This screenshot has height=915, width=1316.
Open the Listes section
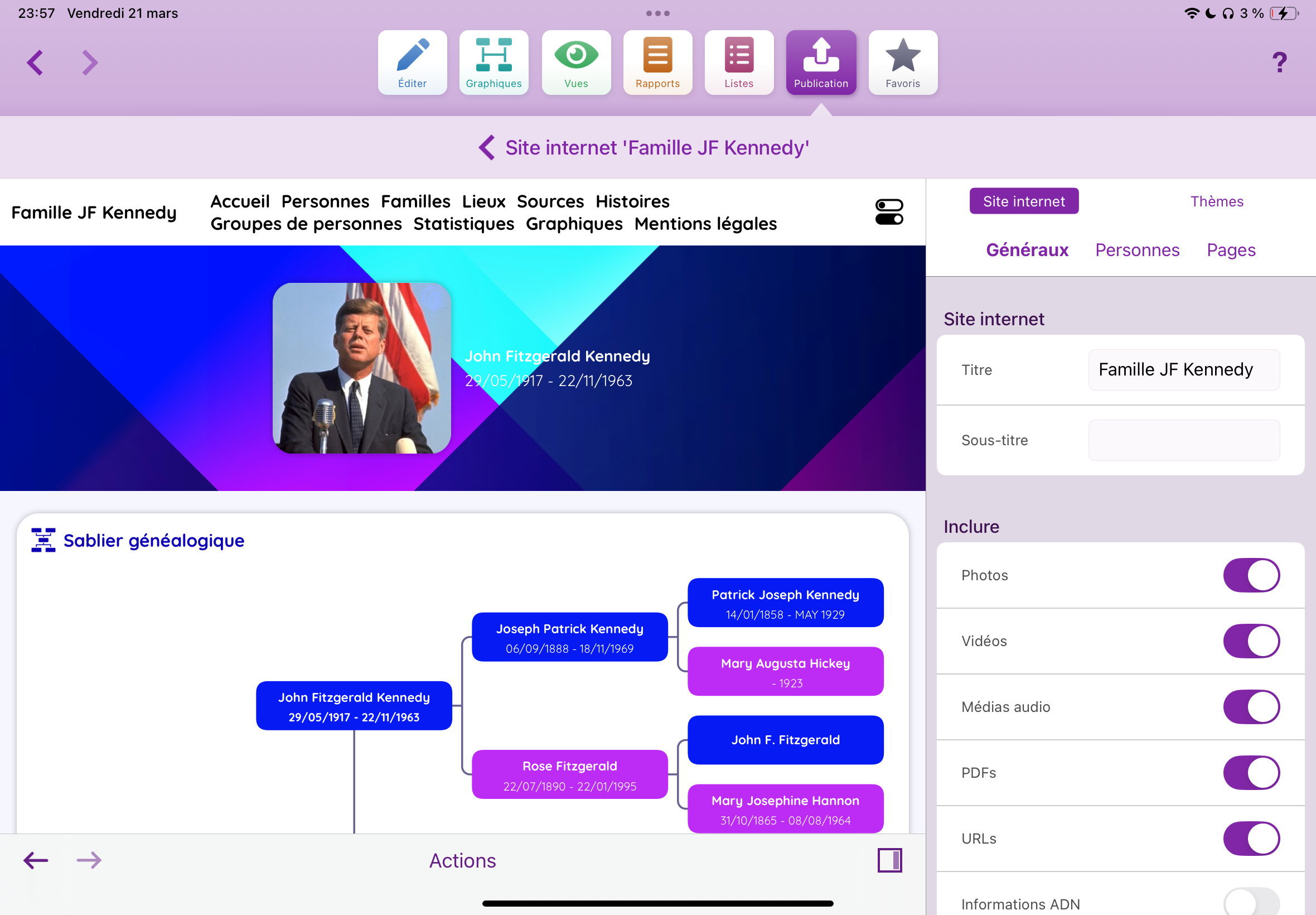coord(738,62)
